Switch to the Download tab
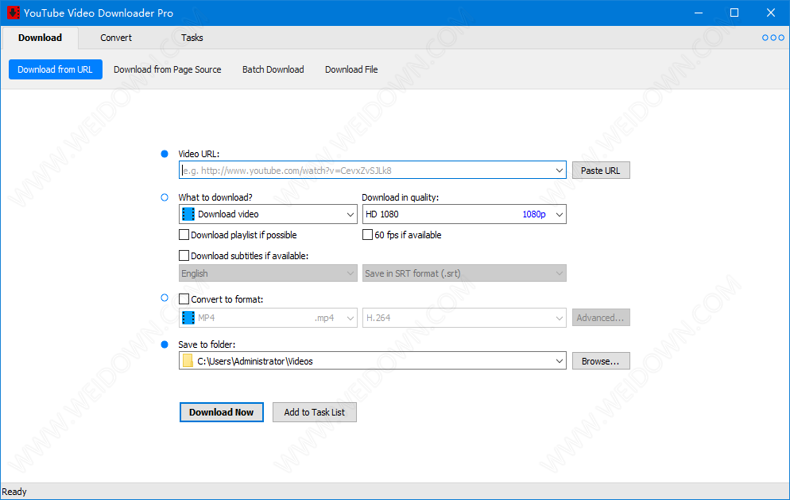Image resolution: width=790 pixels, height=500 pixels. coord(40,38)
